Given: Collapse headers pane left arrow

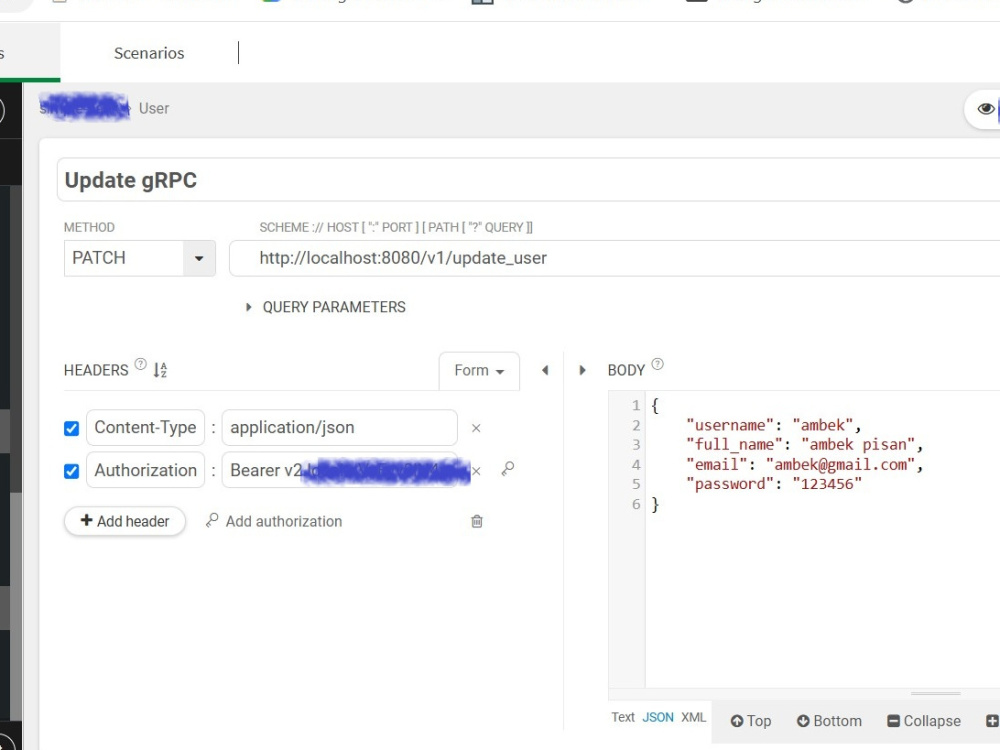Looking at the screenshot, I should point(545,371).
